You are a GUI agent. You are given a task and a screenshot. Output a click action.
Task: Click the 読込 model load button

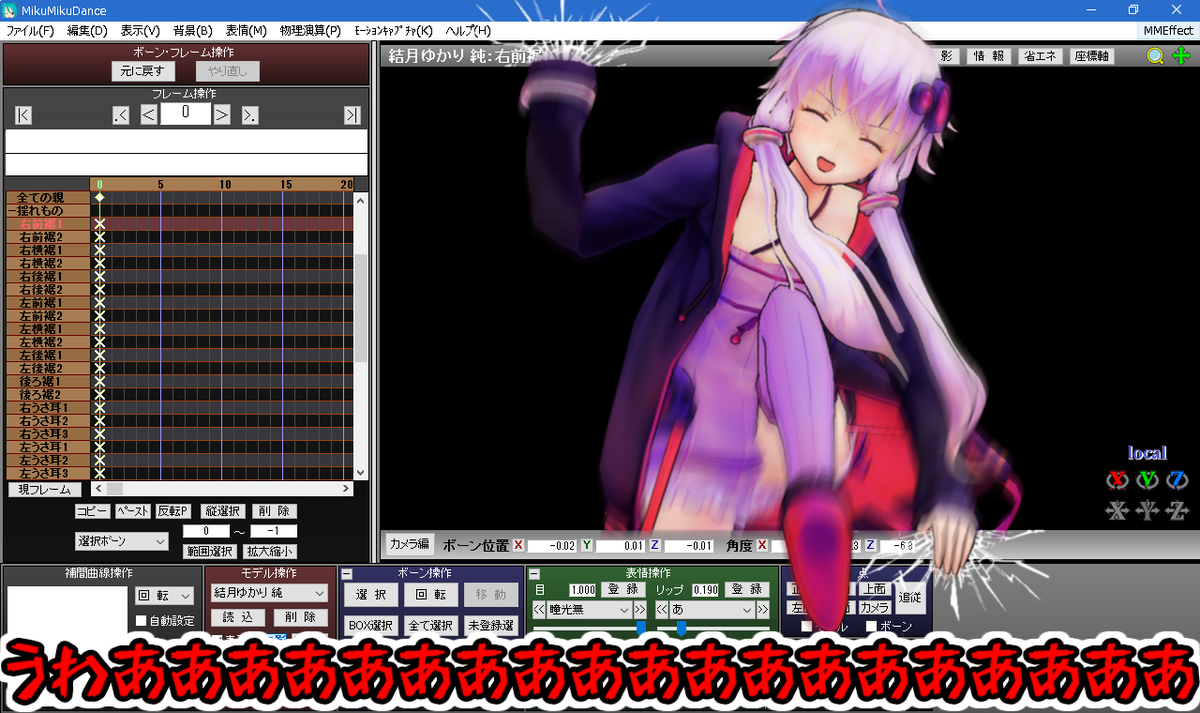coord(237,618)
